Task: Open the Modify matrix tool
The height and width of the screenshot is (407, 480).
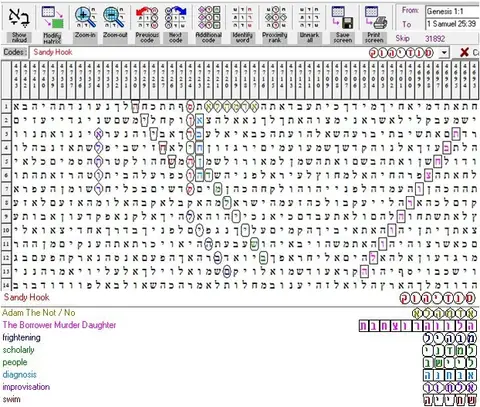Action: 52,17
